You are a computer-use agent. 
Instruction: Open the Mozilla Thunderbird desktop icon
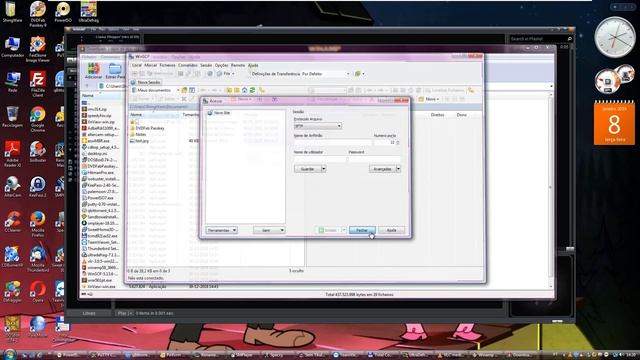[38, 259]
